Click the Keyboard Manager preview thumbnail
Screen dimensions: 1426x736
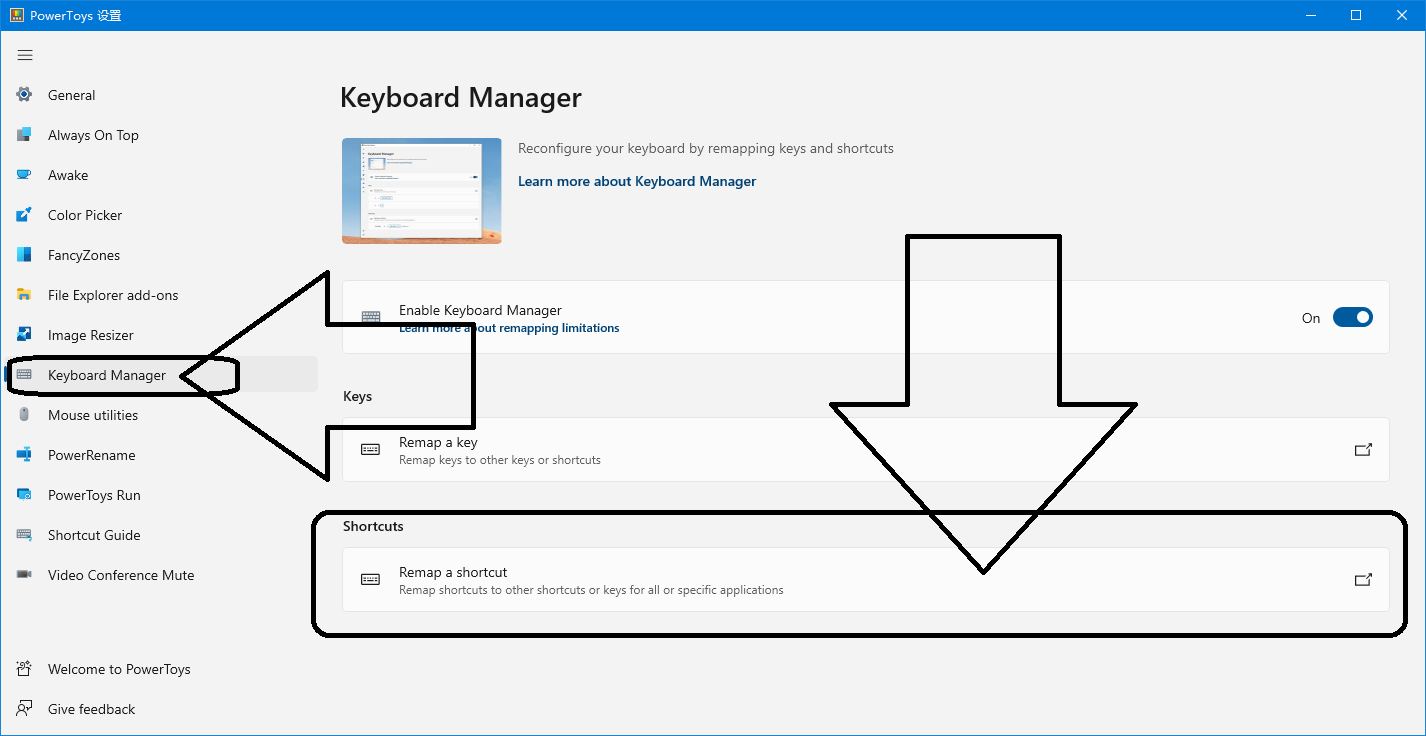[422, 191]
